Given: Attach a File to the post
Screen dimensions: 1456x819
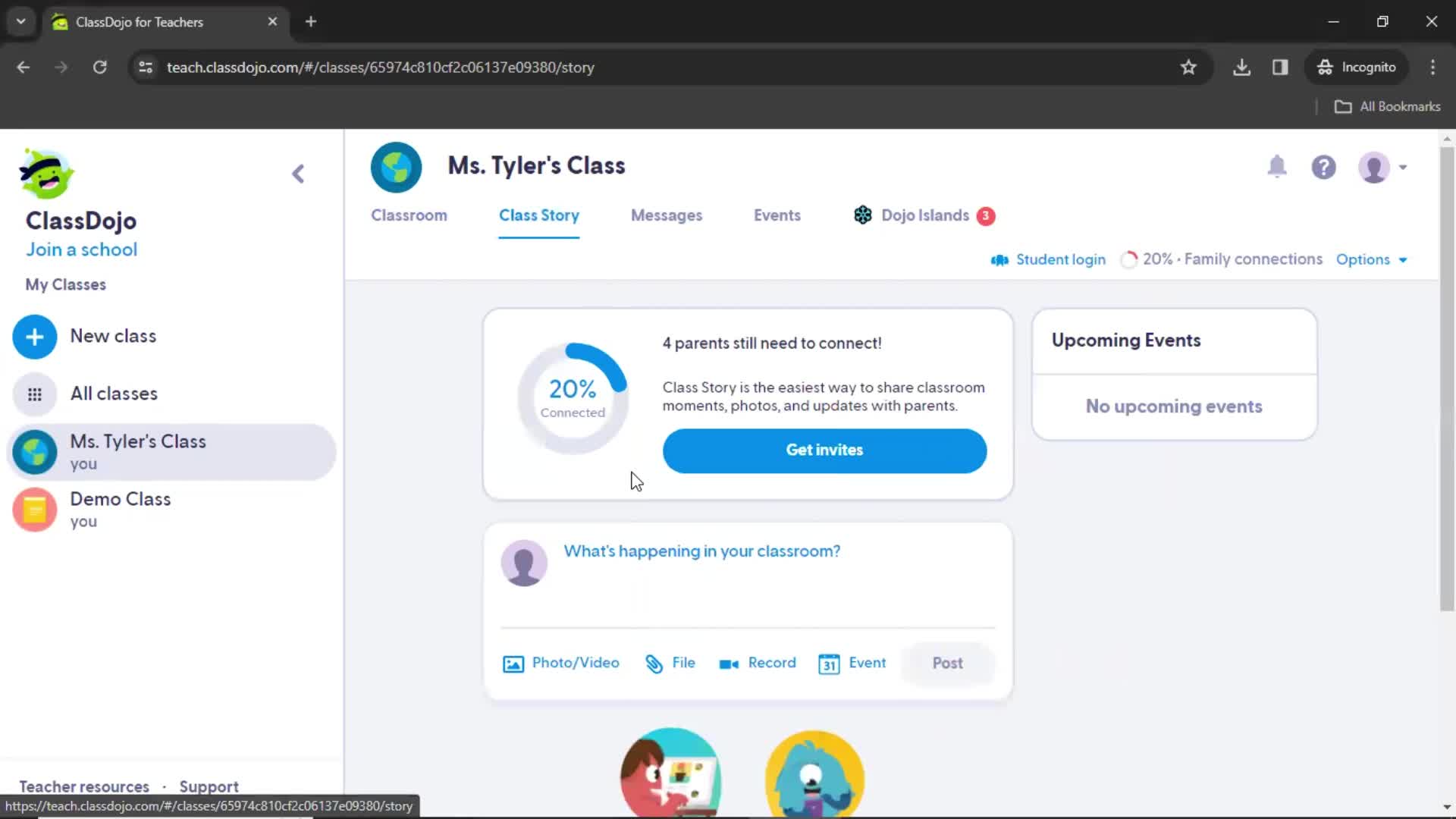Looking at the screenshot, I should coord(670,664).
